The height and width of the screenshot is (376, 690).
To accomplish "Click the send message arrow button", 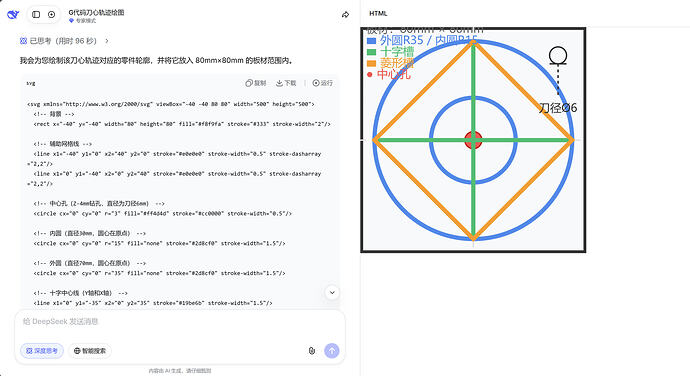I will 332,351.
